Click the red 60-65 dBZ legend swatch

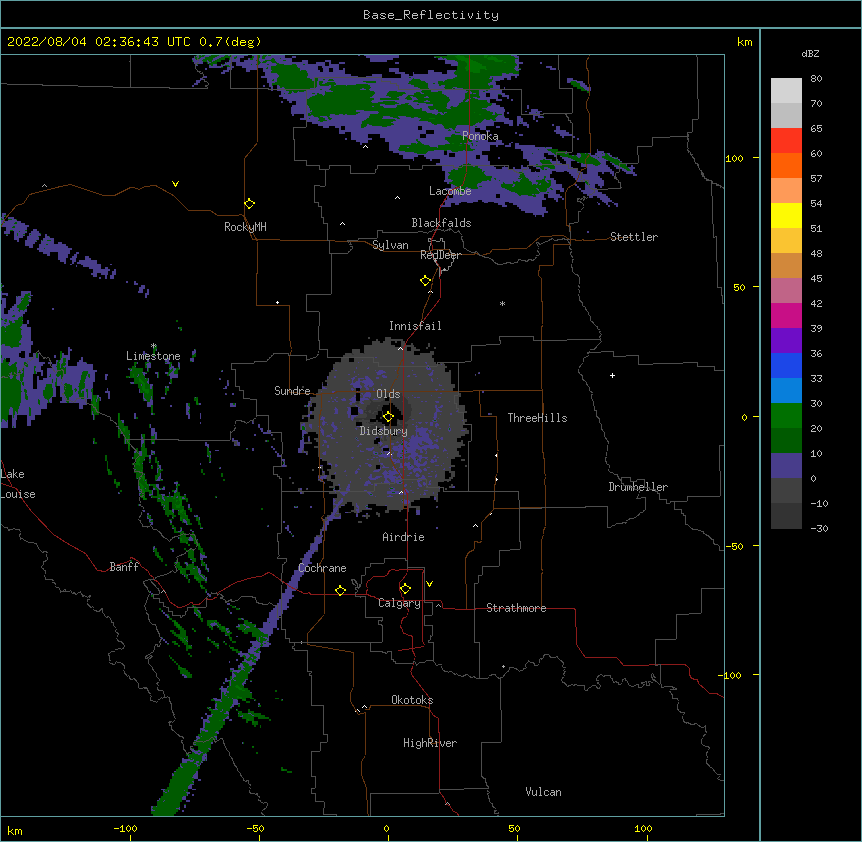click(786, 140)
